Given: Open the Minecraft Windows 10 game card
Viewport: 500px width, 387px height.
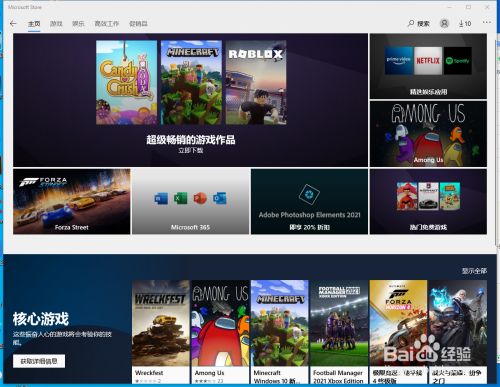Looking at the screenshot, I should [279, 332].
